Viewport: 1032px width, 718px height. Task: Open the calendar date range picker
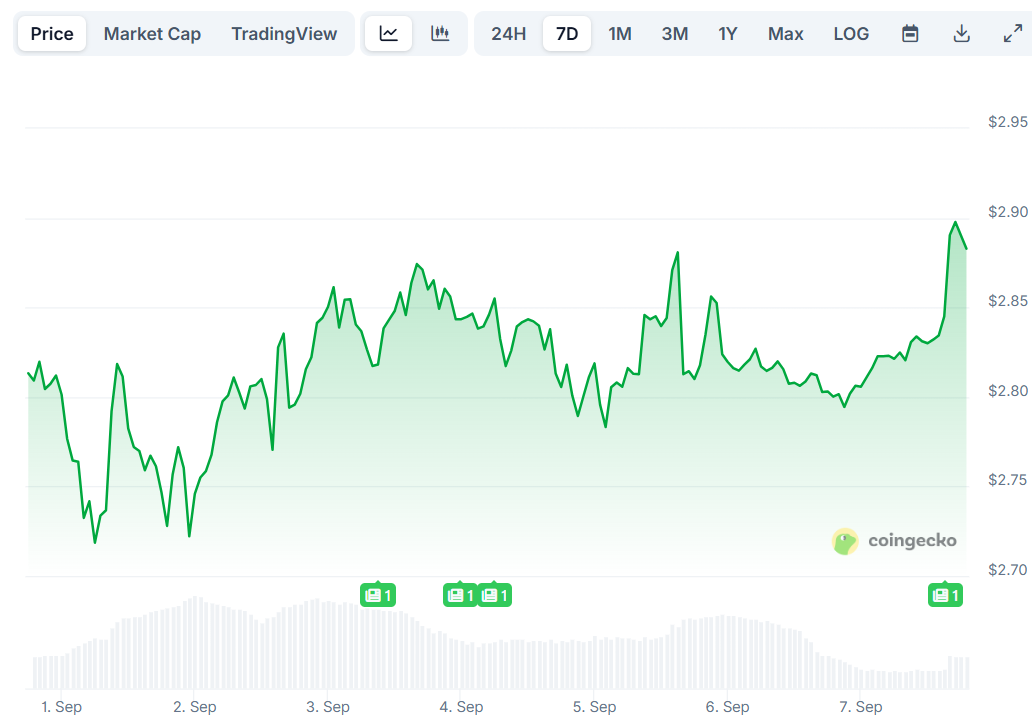click(910, 34)
